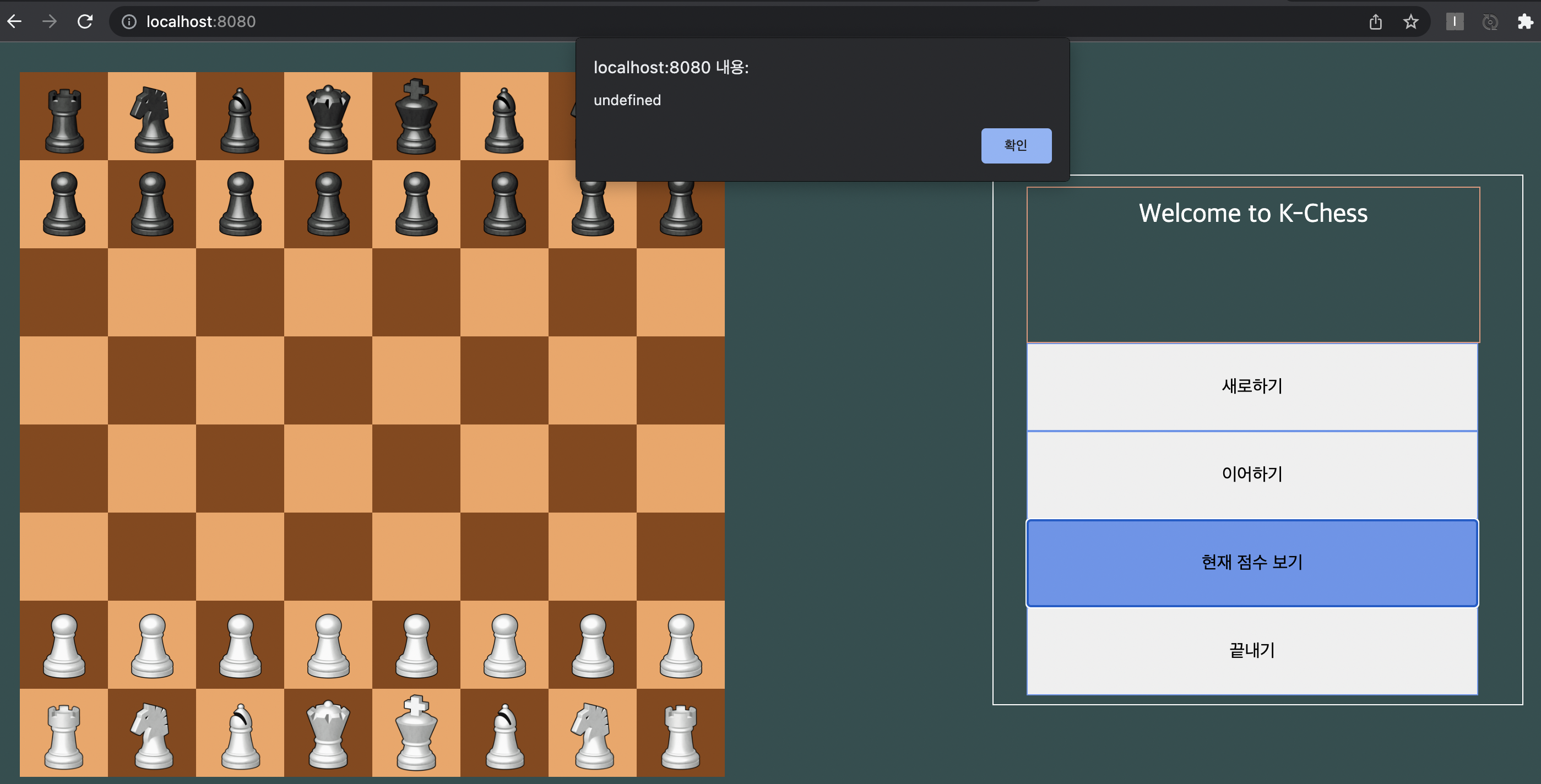Screen dimensions: 1541x784
Task: Bookmark page with the star icon
Action: pyautogui.click(x=1410, y=21)
